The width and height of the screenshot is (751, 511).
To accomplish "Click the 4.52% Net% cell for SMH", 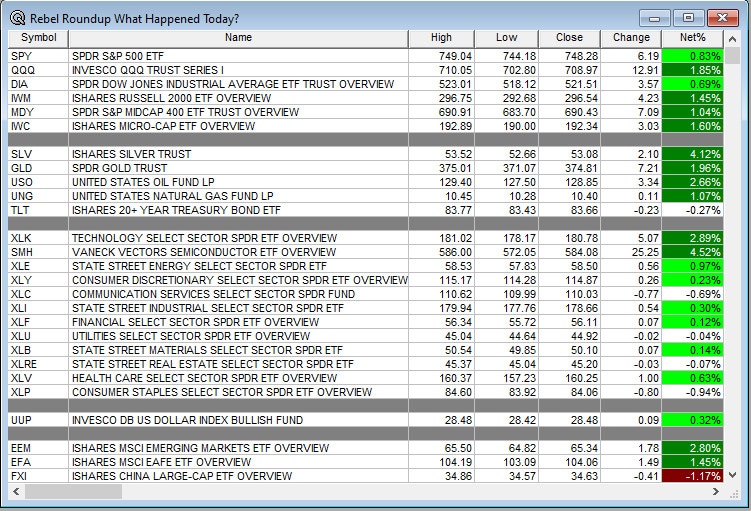I will click(693, 252).
